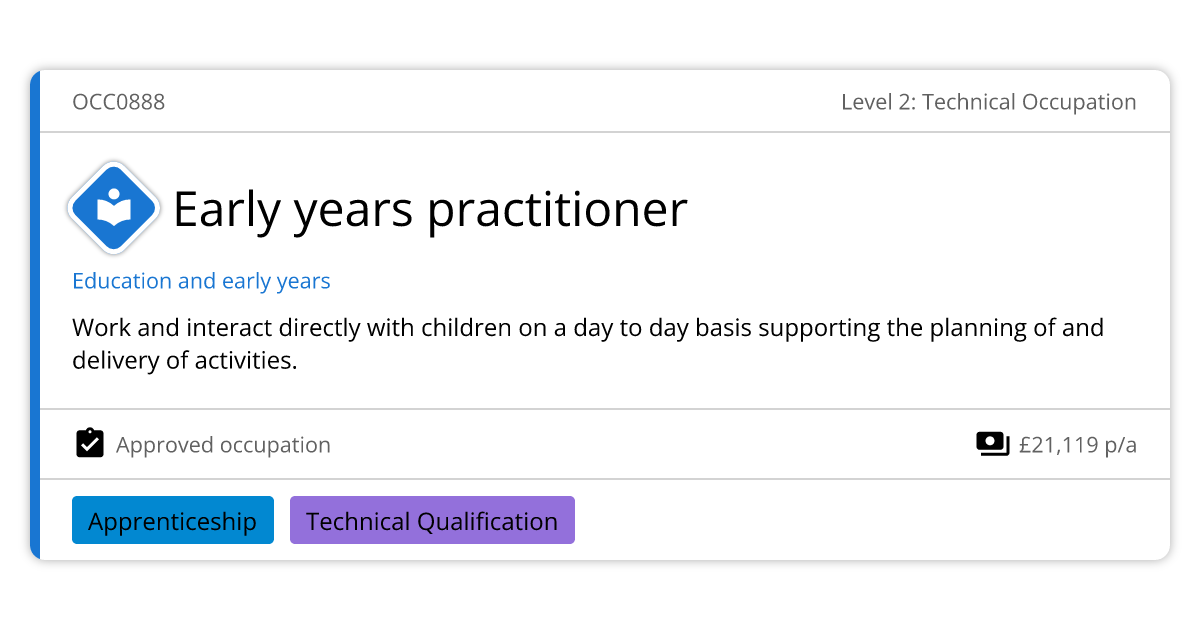This screenshot has height=630, width=1200.
Task: Click the black background above the card
Action: 600,35
